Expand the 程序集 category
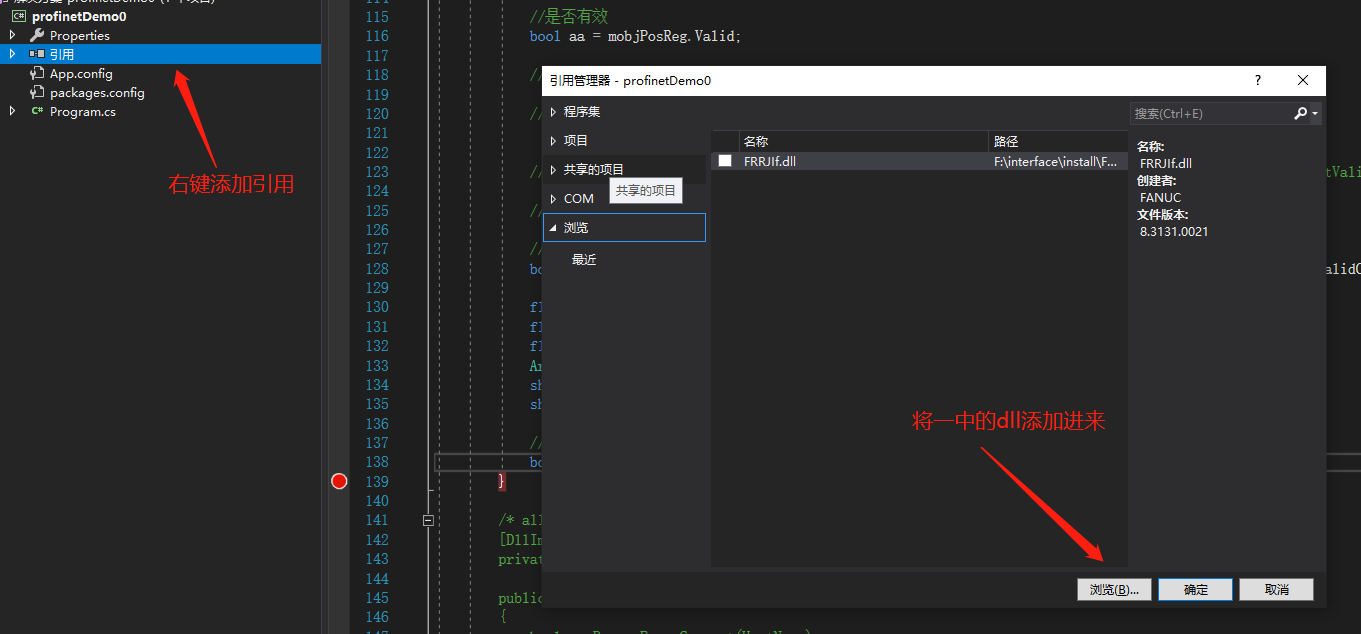 (x=553, y=112)
